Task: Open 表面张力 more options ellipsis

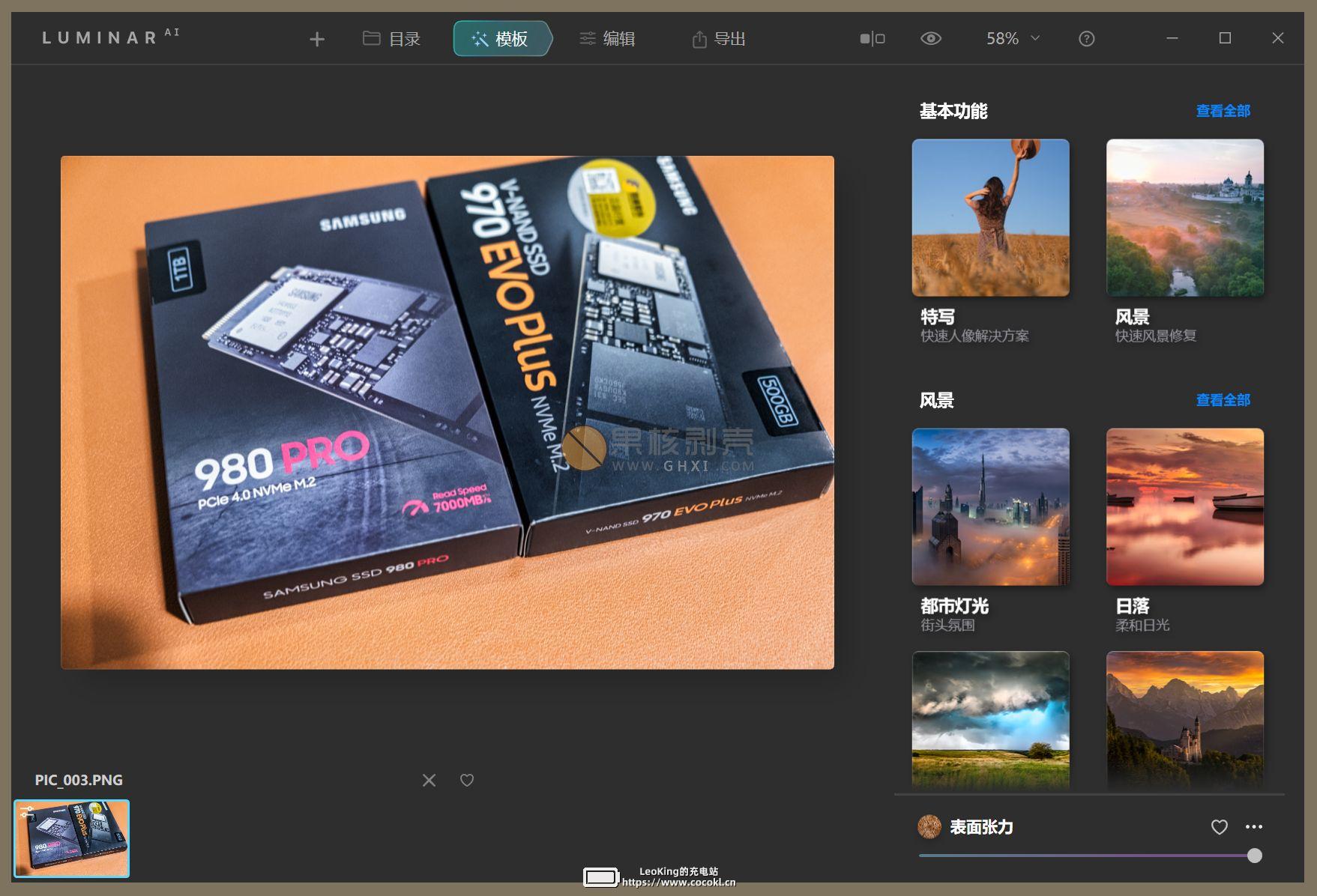Action: (x=1254, y=827)
